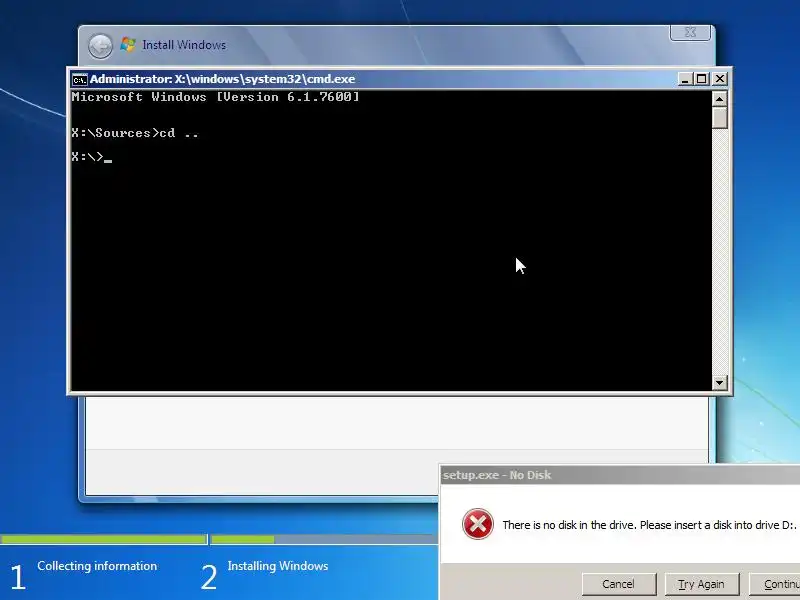Click the 'Install Windows' title text

click(184, 45)
